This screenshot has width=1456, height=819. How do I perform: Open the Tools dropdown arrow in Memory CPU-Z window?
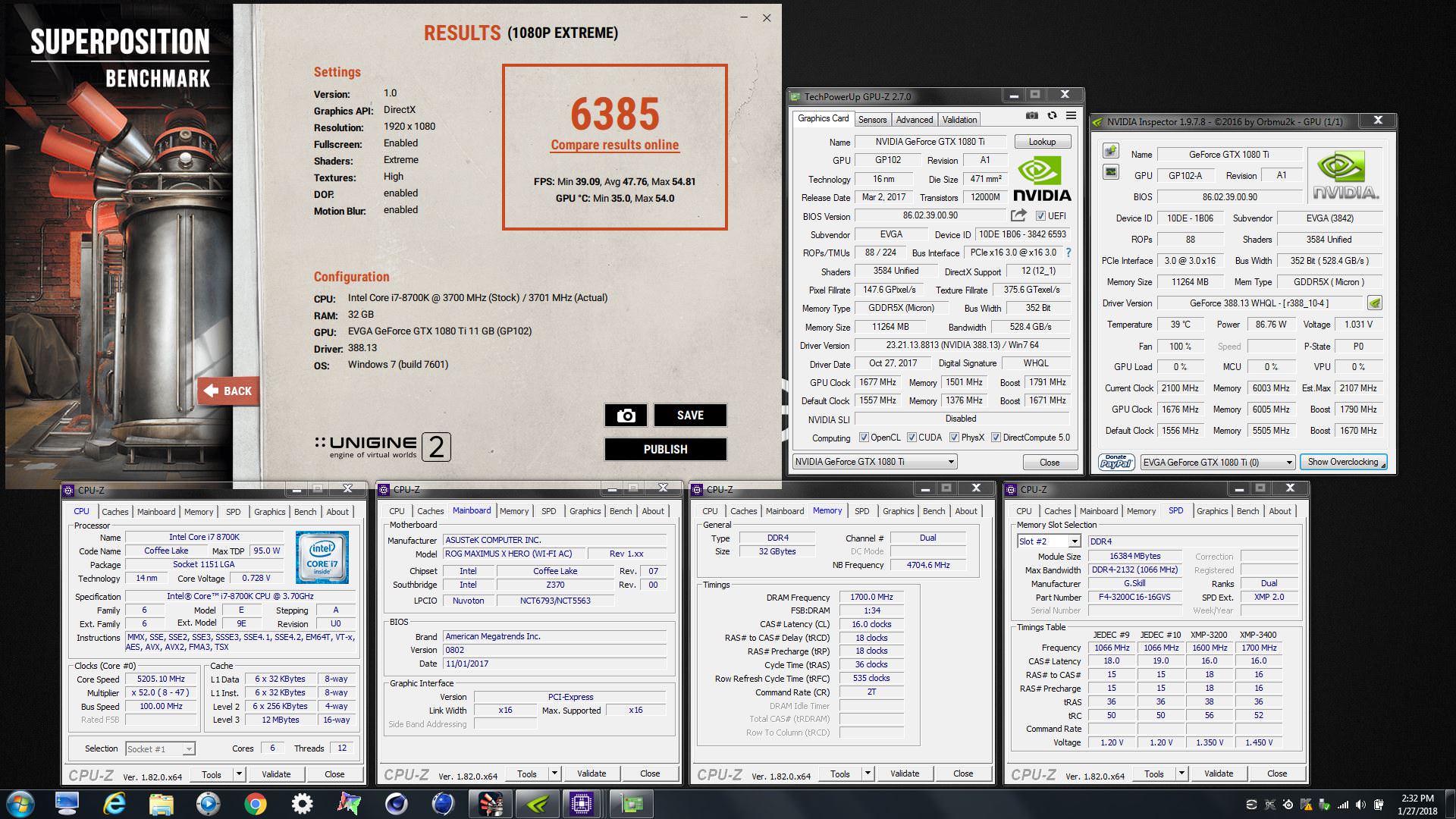[x=868, y=773]
